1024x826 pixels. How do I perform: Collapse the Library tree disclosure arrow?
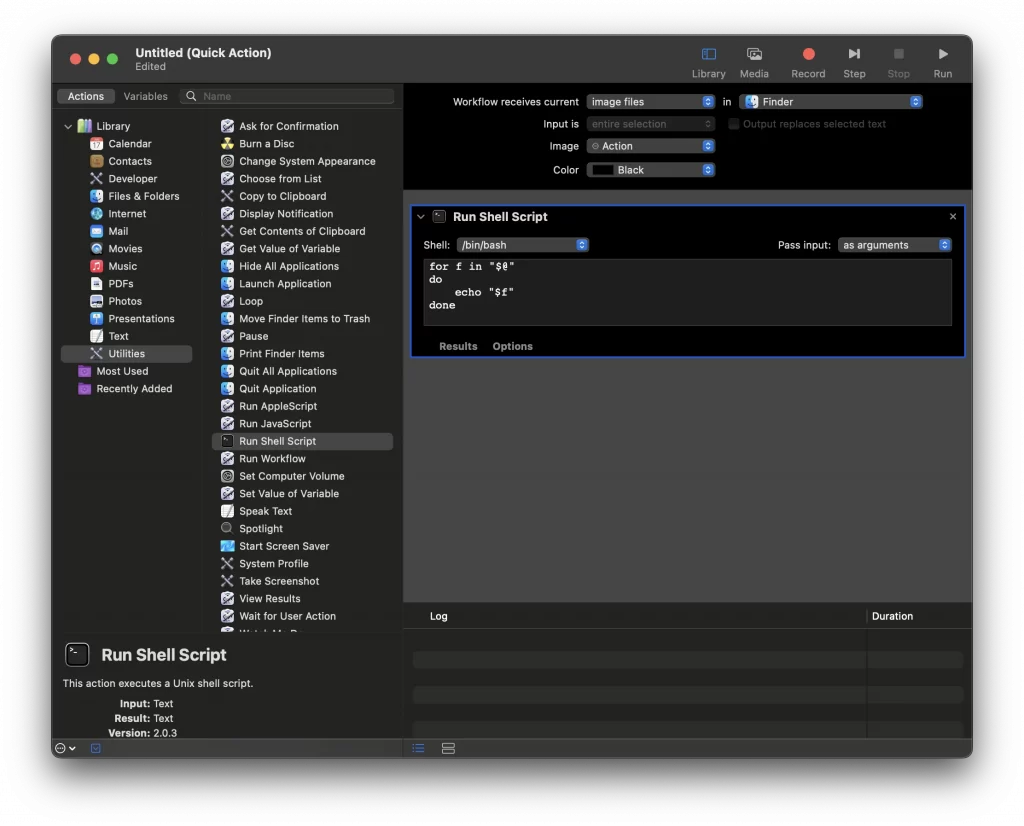point(68,127)
